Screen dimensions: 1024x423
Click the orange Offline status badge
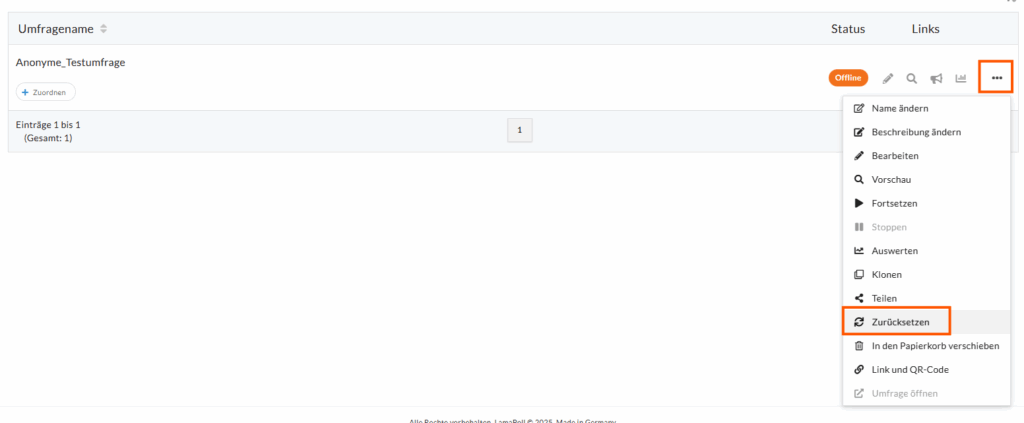848,78
